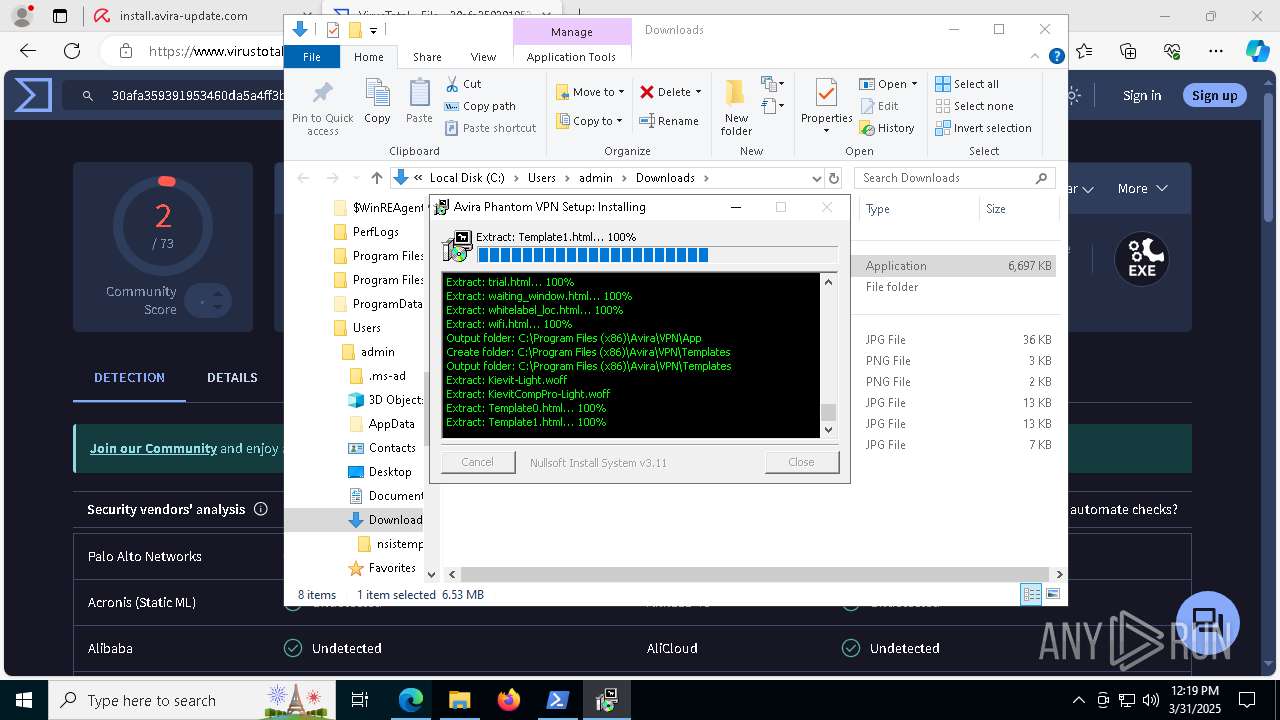Select the PerfLogs folder in tree
The height and width of the screenshot is (720, 1280).
(x=376, y=231)
